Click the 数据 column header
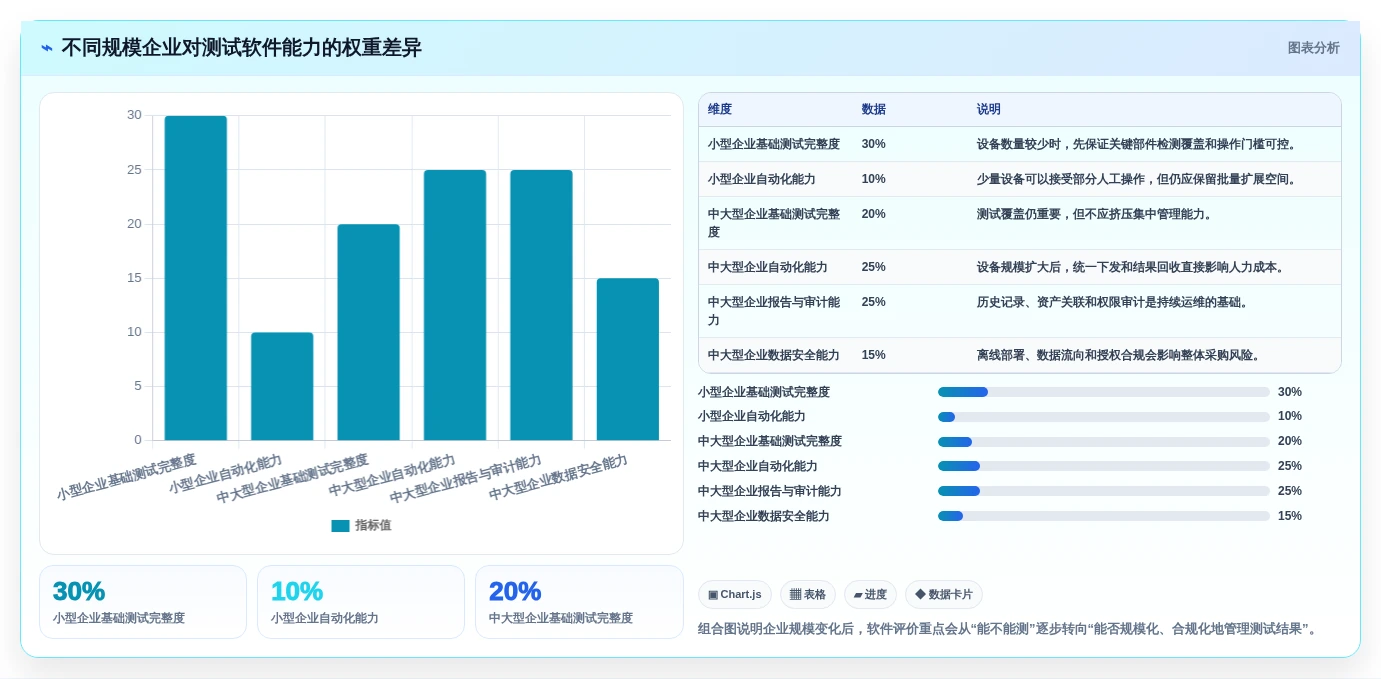Image resolution: width=1381 pixels, height=679 pixels. click(874, 110)
